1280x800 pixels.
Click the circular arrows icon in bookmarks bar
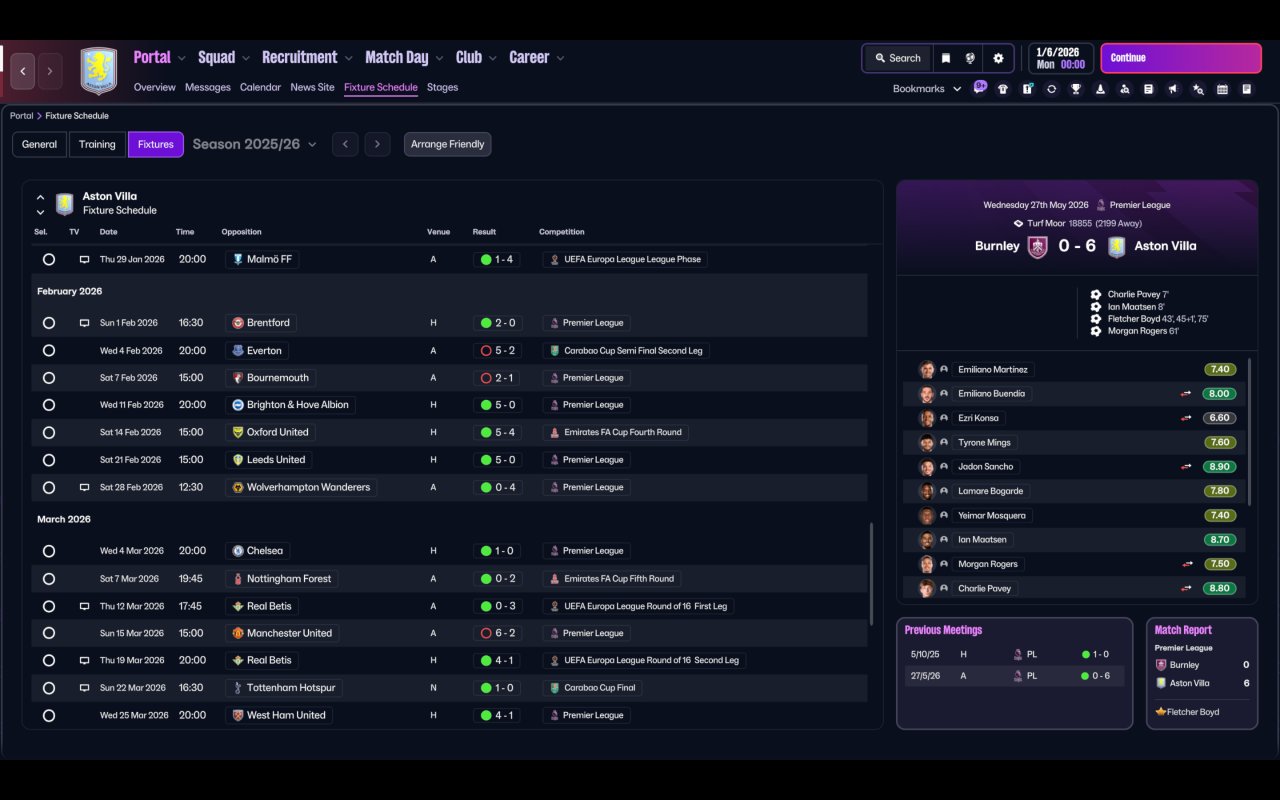[x=1051, y=89]
